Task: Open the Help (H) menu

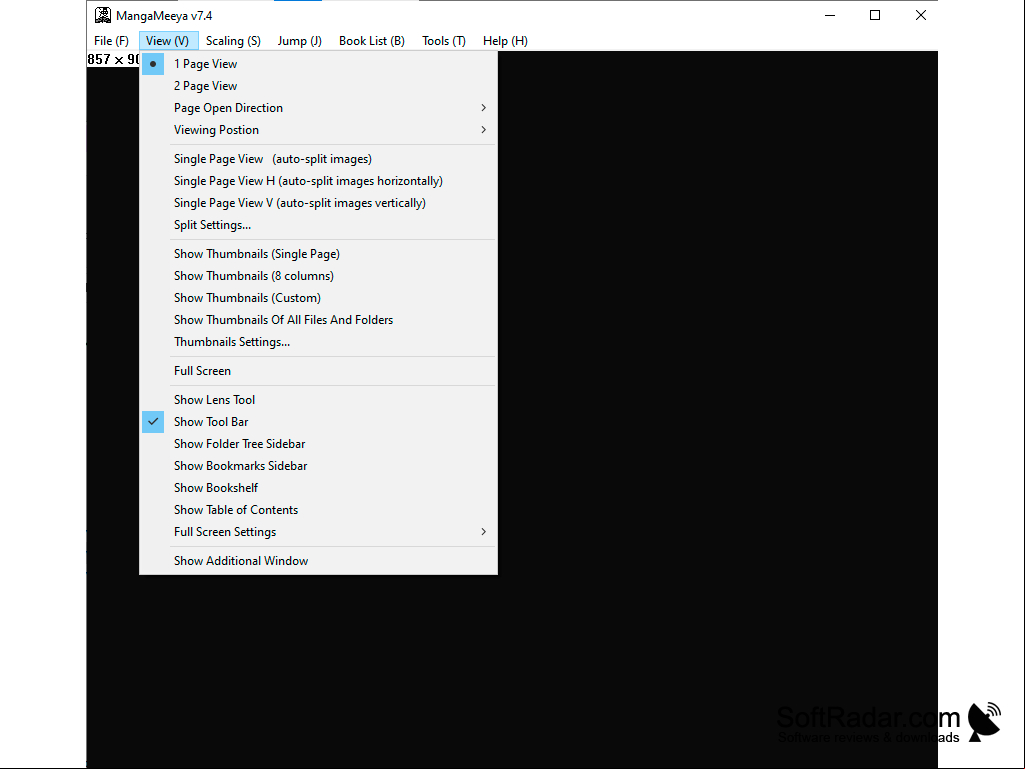Action: (x=505, y=41)
